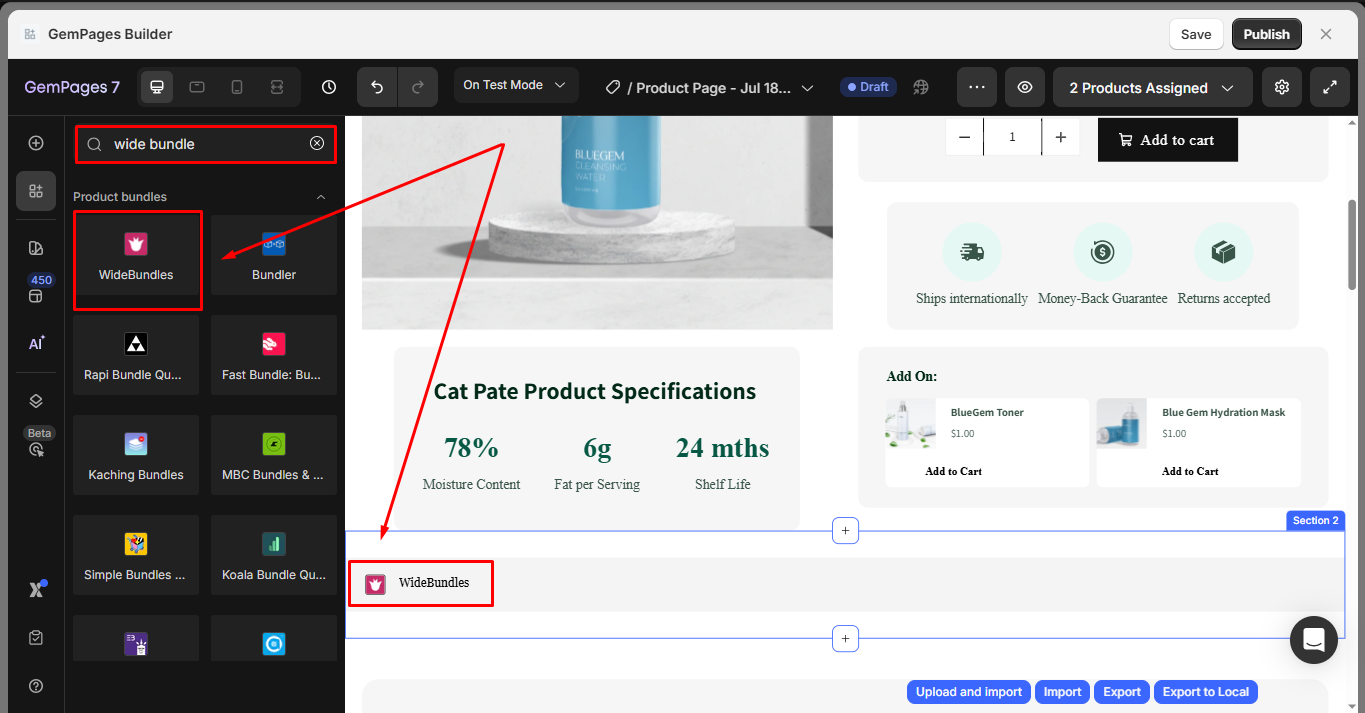Preview page using the eye icon

1025,87
